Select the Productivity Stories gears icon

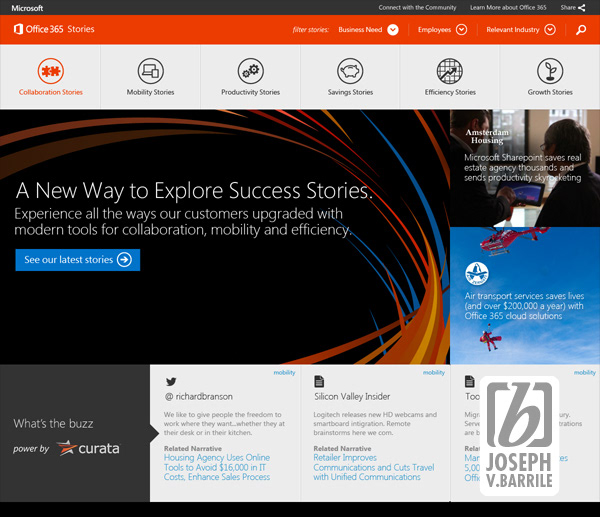[251, 71]
